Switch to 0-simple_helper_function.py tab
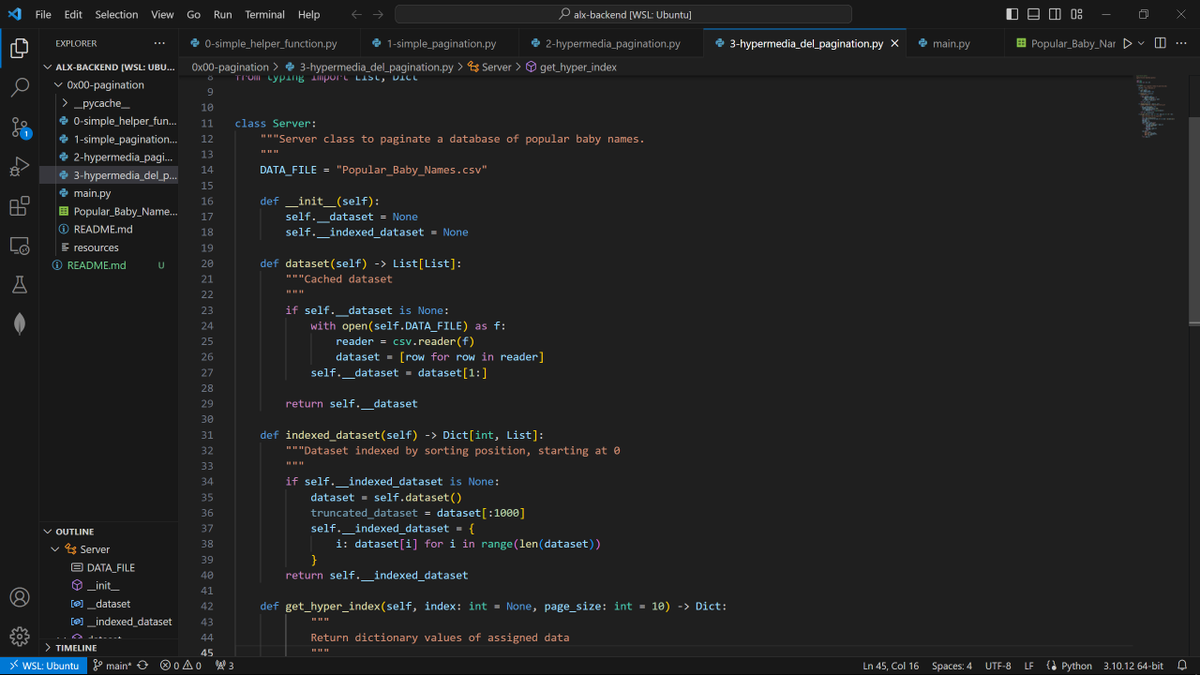1200x675 pixels. click(x=270, y=43)
